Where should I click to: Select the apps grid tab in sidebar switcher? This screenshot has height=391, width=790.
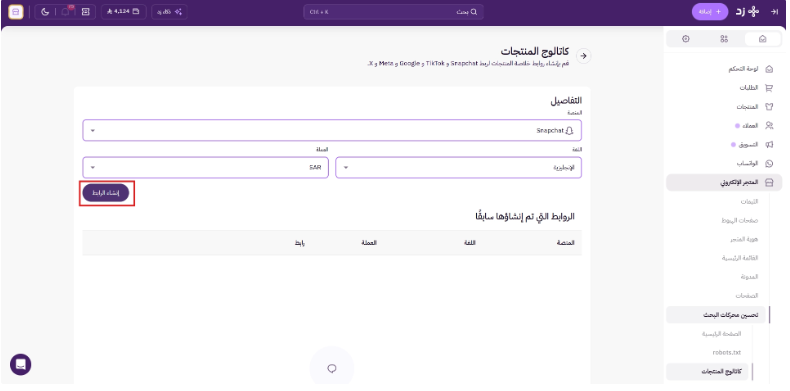(724, 39)
